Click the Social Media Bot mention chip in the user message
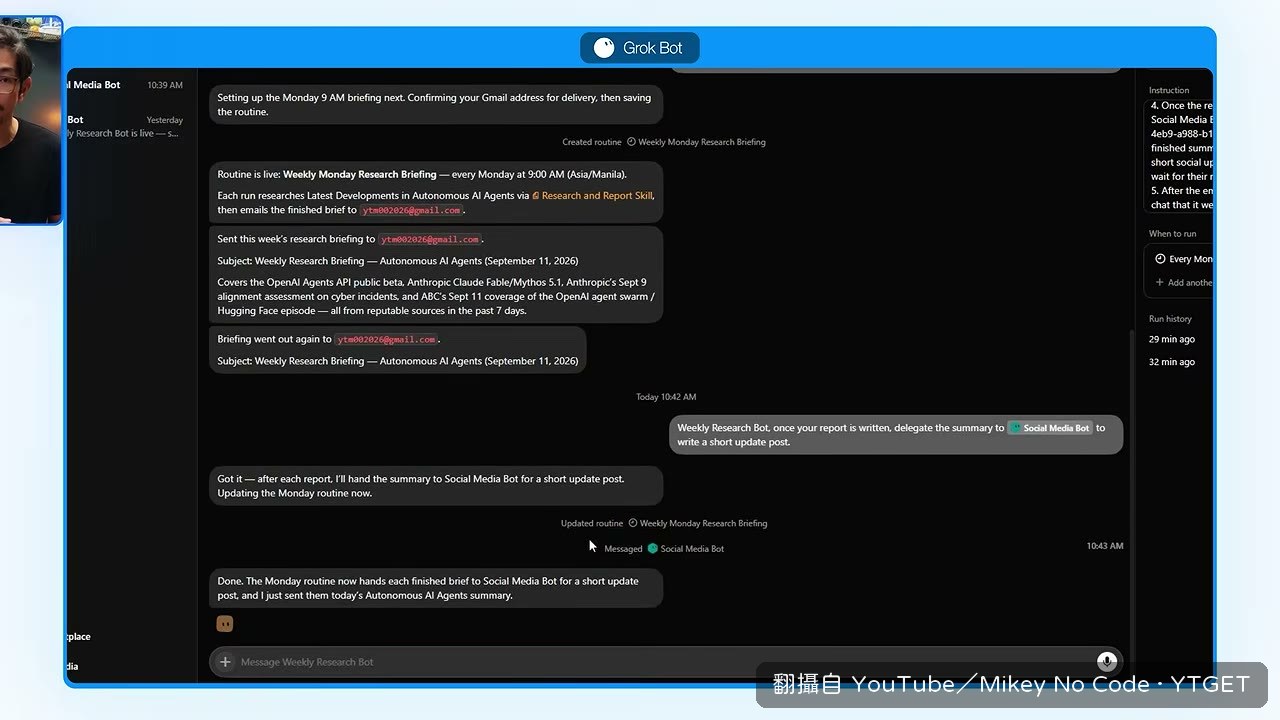 tap(1050, 428)
